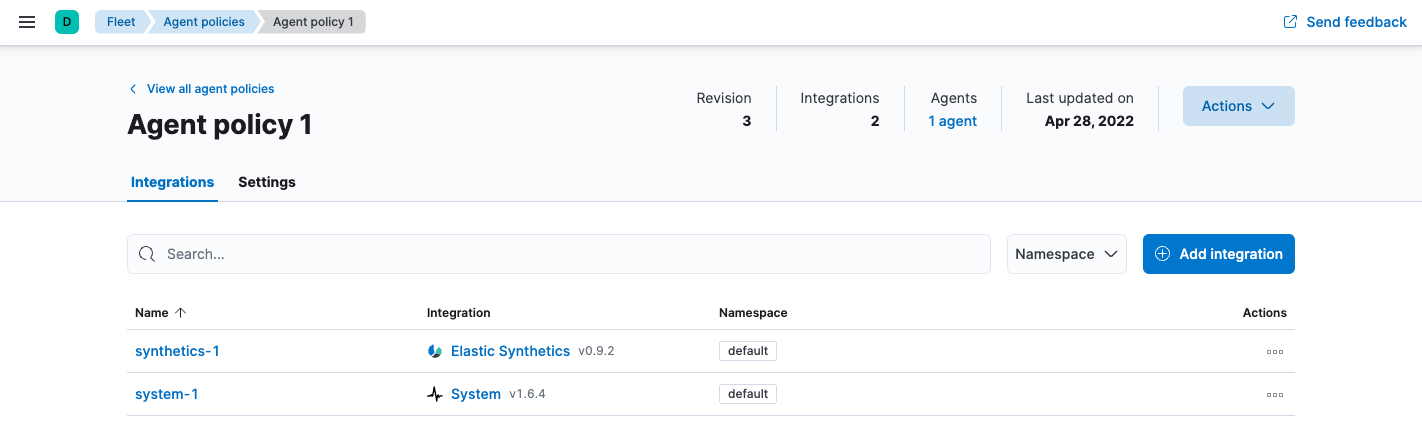
Task: Click the Name column sort arrow
Action: pyautogui.click(x=181, y=313)
